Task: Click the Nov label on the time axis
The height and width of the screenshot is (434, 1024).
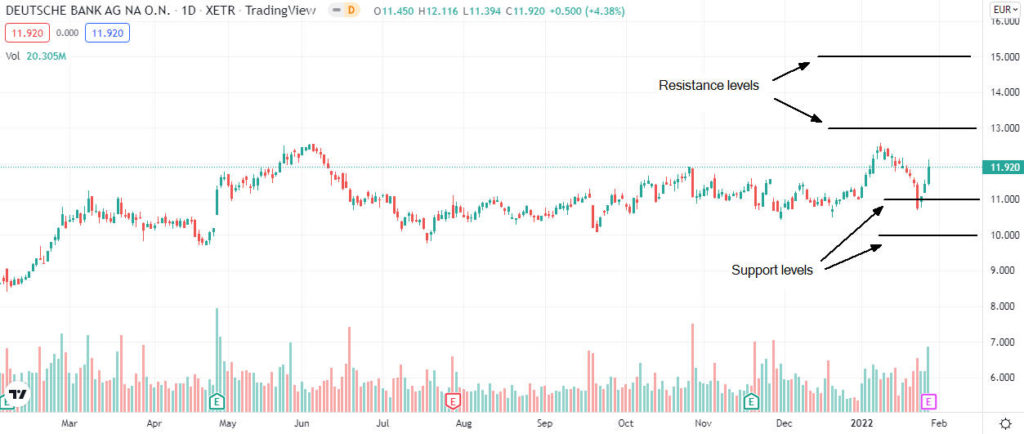Action: click(703, 423)
